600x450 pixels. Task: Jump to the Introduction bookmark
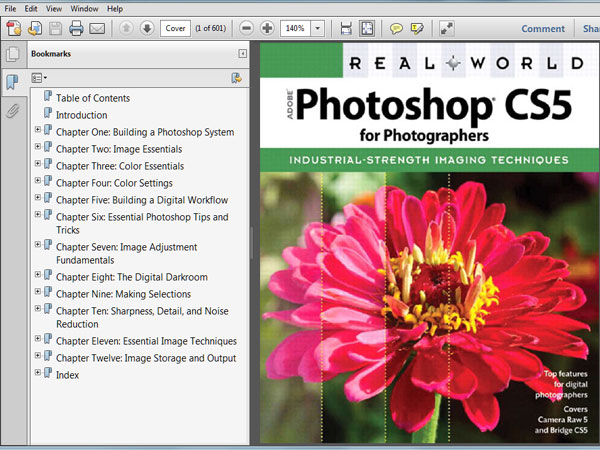pyautogui.click(x=82, y=115)
